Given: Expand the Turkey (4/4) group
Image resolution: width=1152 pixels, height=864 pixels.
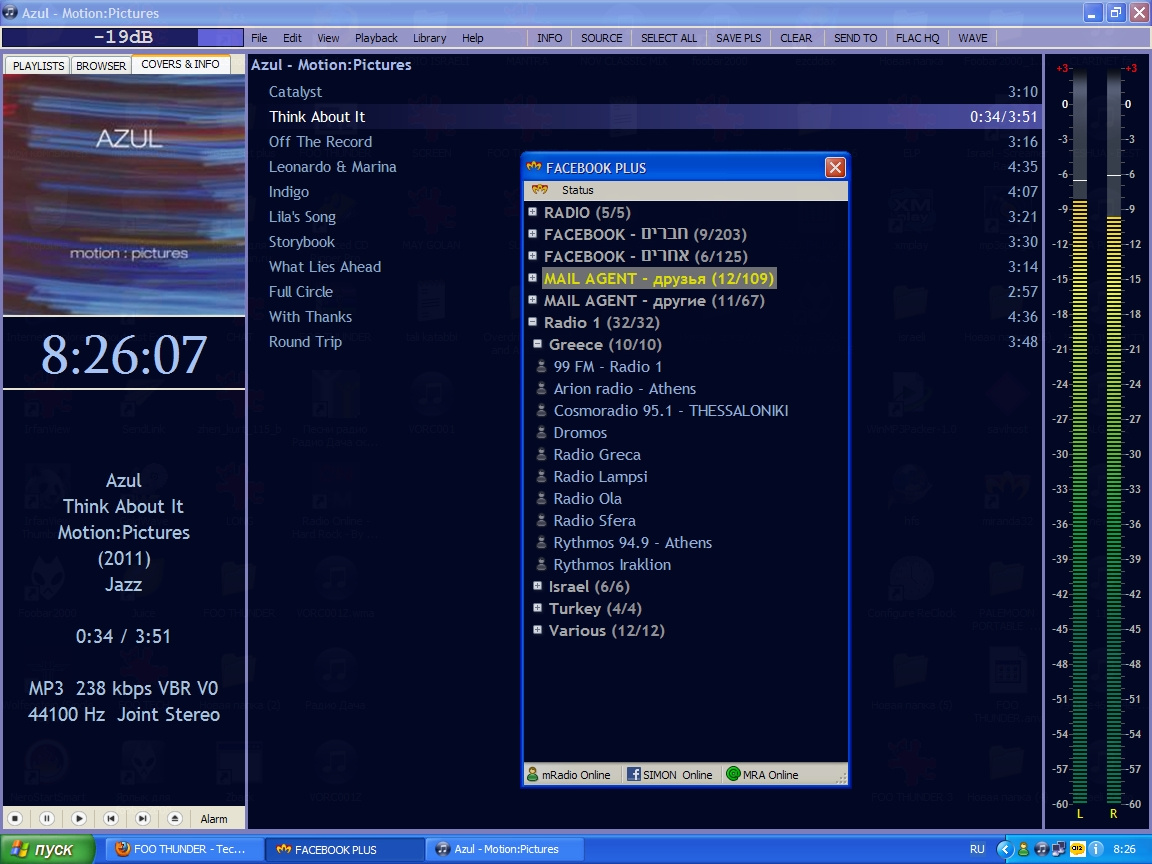Looking at the screenshot, I should point(538,608).
